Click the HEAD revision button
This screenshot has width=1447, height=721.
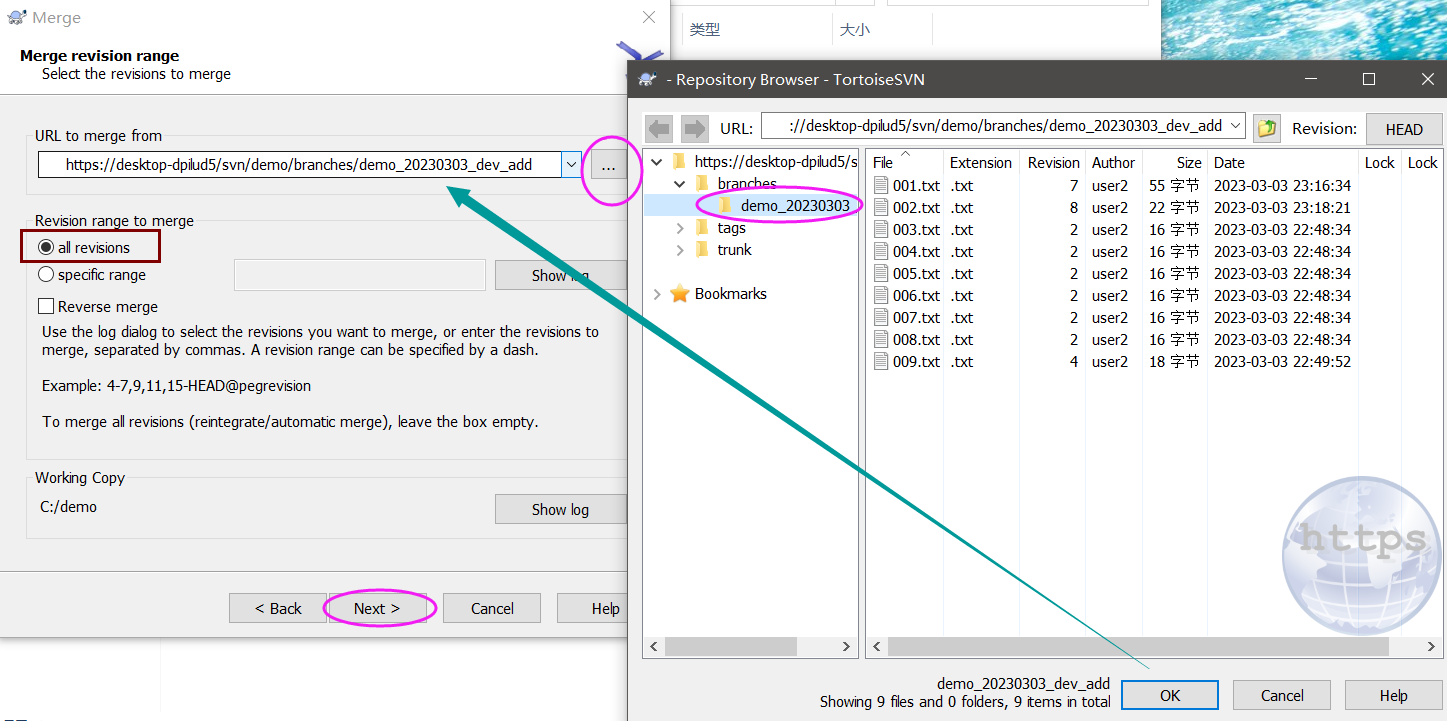(x=1404, y=129)
